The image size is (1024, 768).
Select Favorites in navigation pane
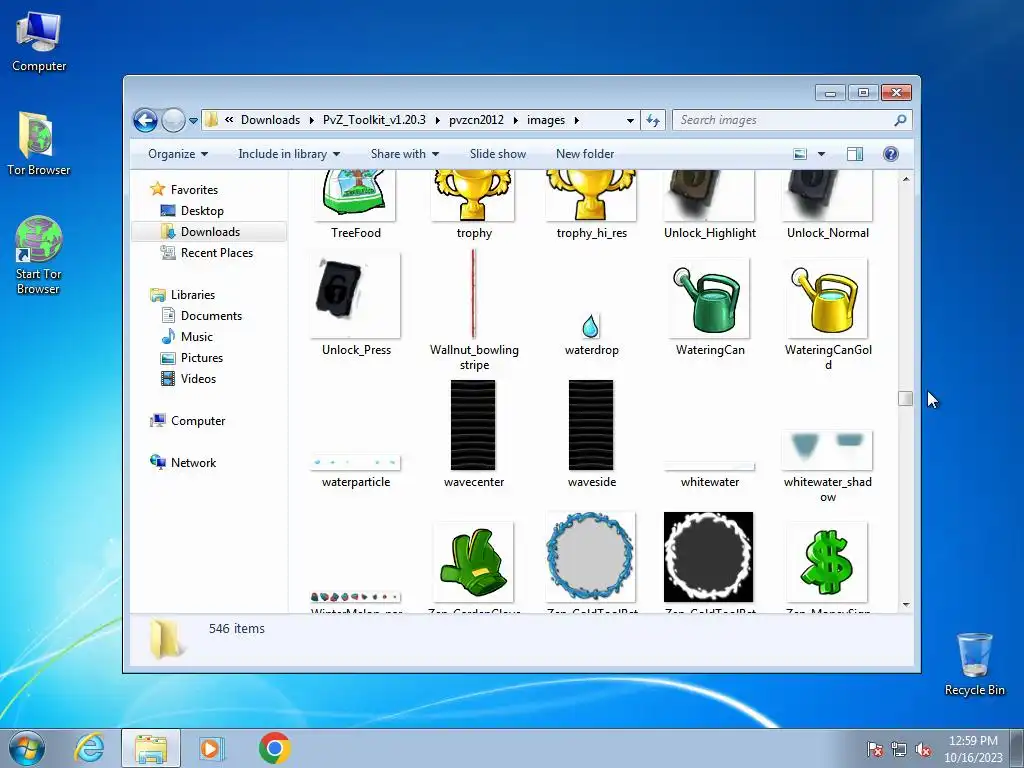[194, 190]
